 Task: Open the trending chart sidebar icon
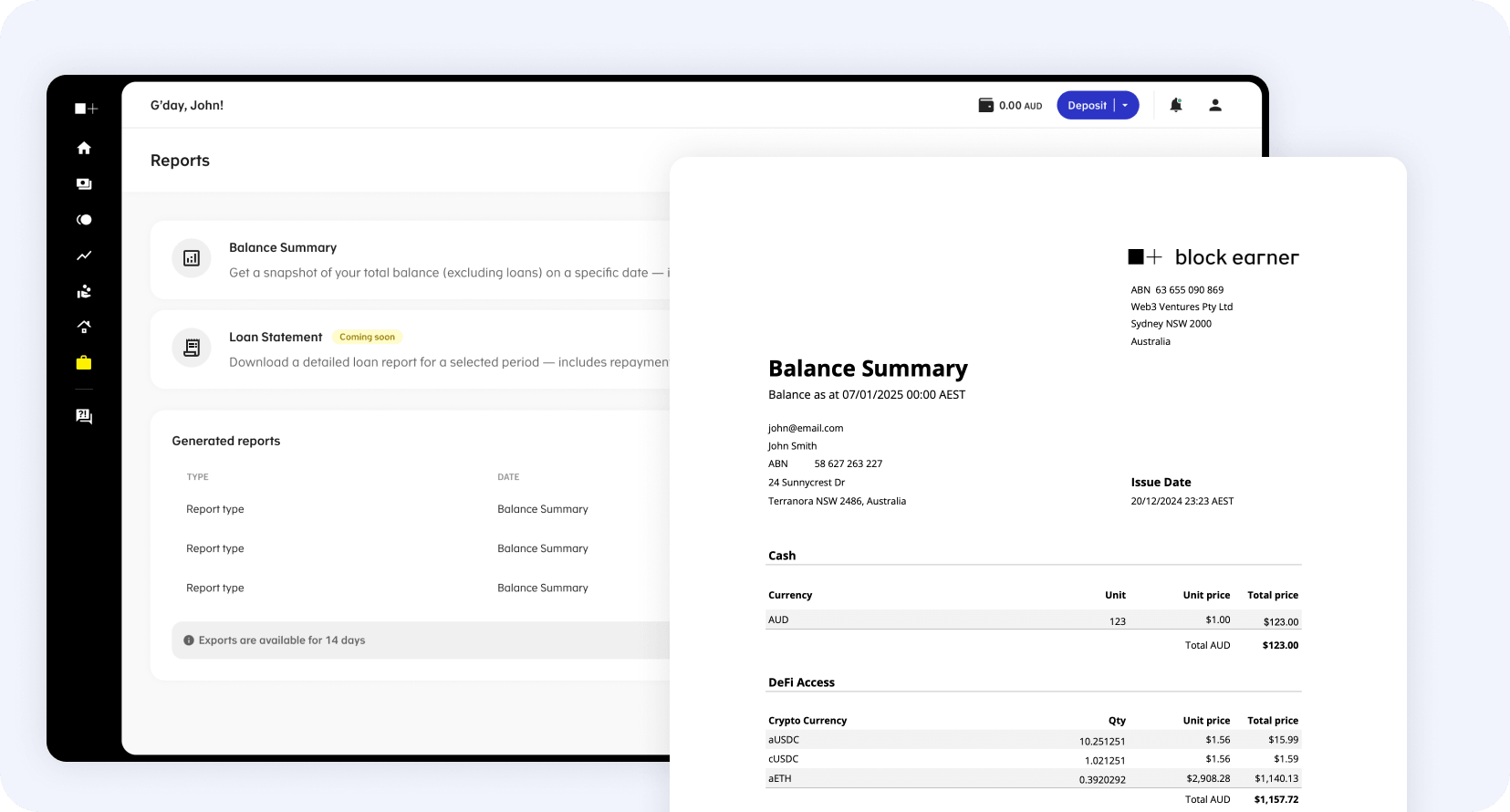(x=84, y=255)
